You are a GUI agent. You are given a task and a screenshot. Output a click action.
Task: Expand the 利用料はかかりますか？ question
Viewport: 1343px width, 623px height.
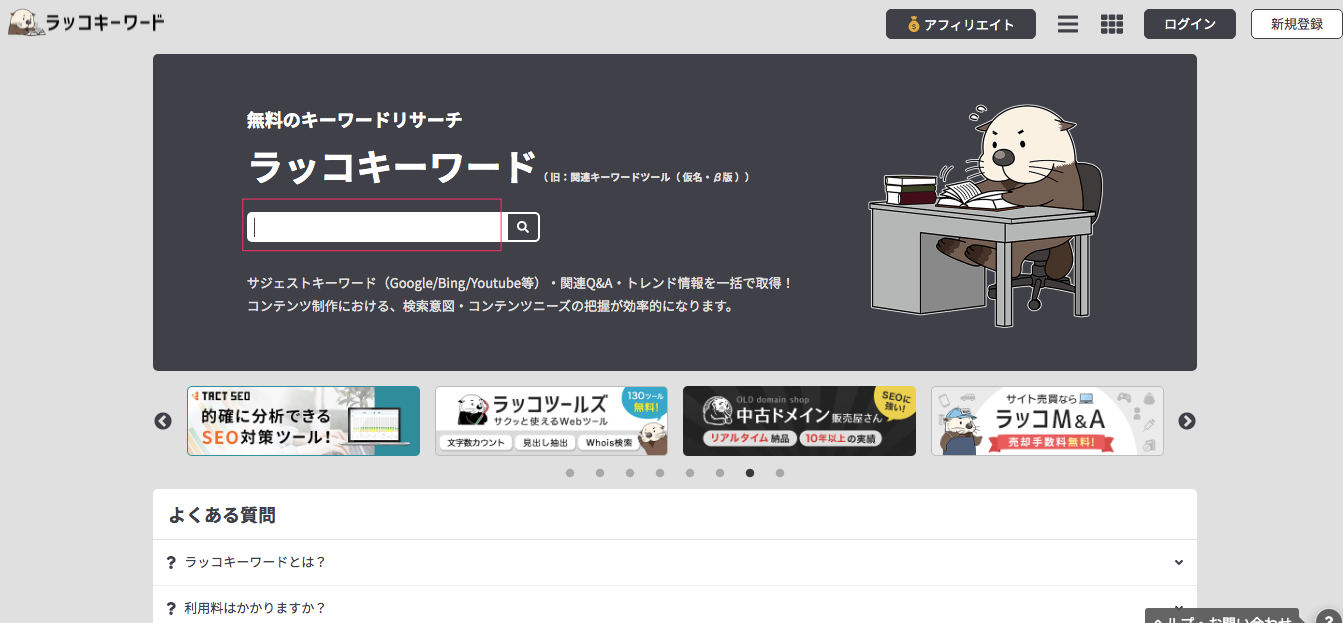click(x=675, y=607)
